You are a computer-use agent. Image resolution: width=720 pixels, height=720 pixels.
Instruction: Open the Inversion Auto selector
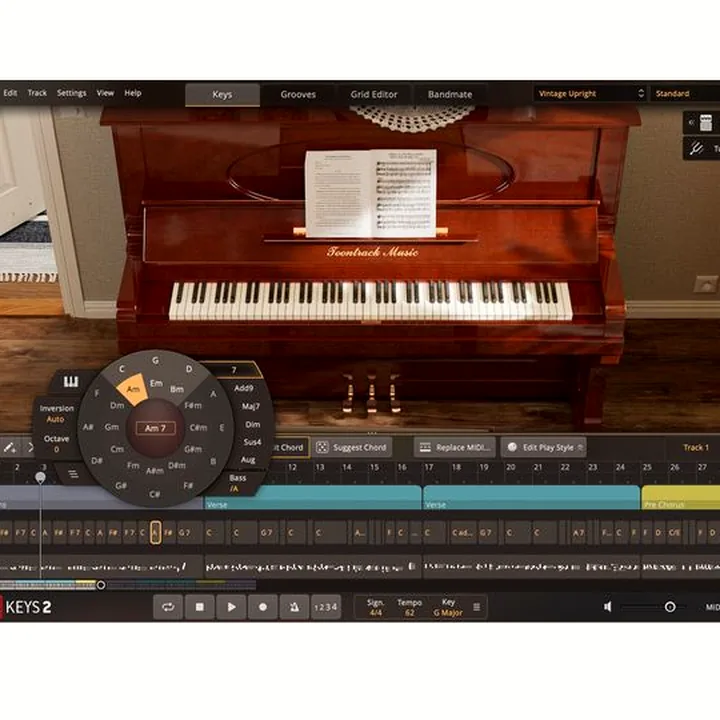[56, 414]
